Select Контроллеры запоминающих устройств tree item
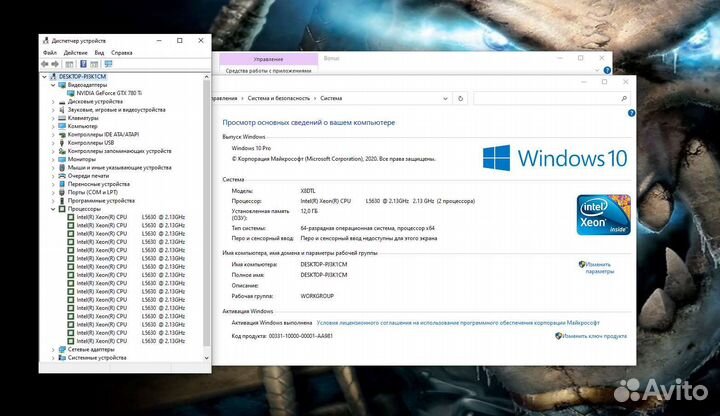The width and height of the screenshot is (720, 416). pos(119,151)
